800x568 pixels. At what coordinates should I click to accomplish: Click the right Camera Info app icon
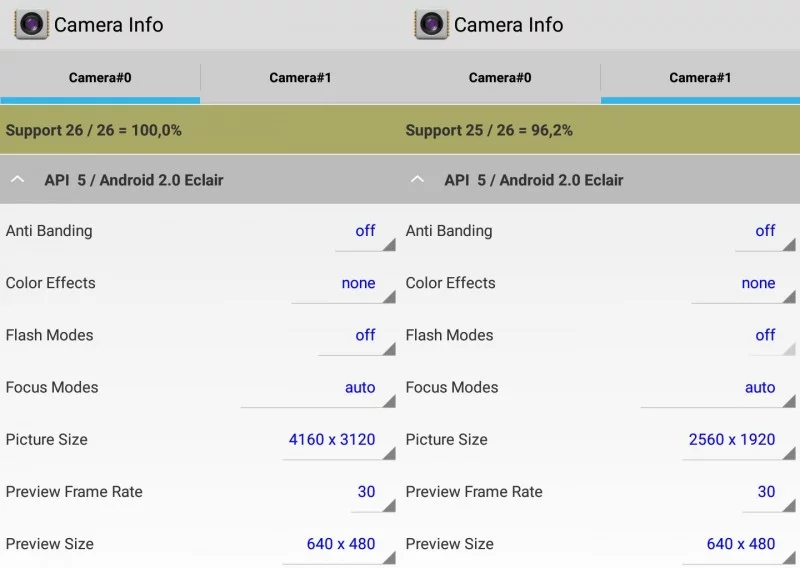(x=431, y=24)
